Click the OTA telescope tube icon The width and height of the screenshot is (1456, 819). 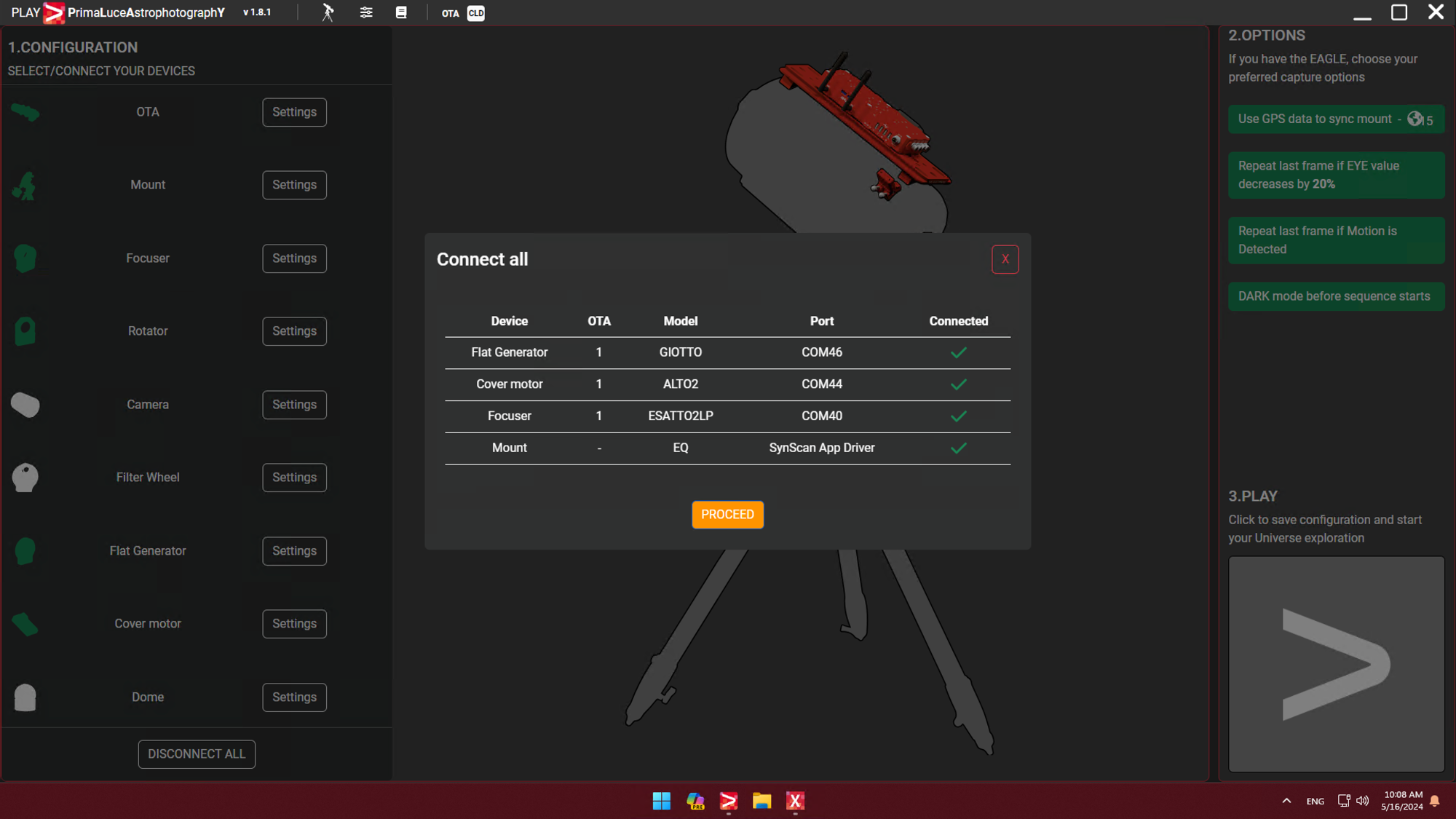tap(25, 112)
